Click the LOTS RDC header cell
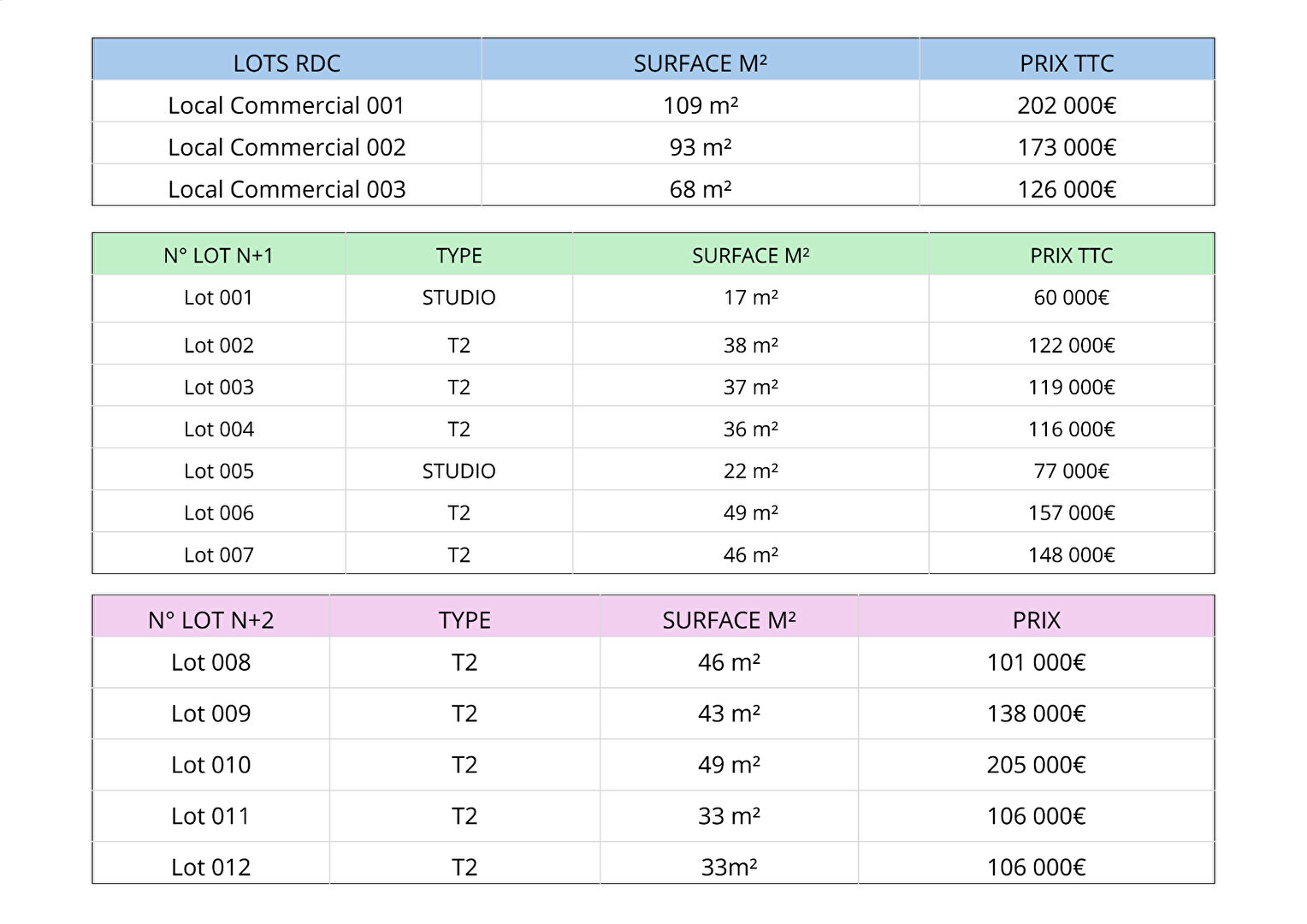Screen dimensions: 1307x924 click(287, 63)
